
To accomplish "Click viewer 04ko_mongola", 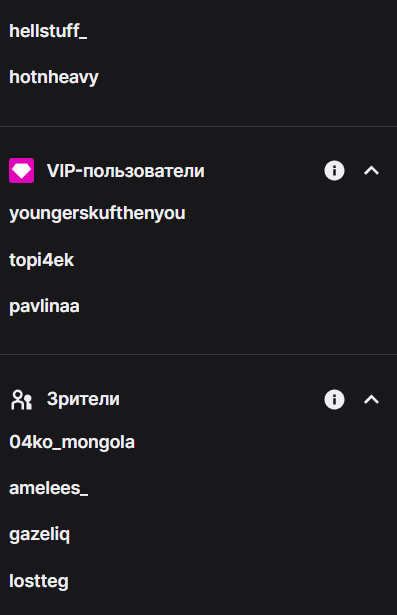I will click(72, 442).
